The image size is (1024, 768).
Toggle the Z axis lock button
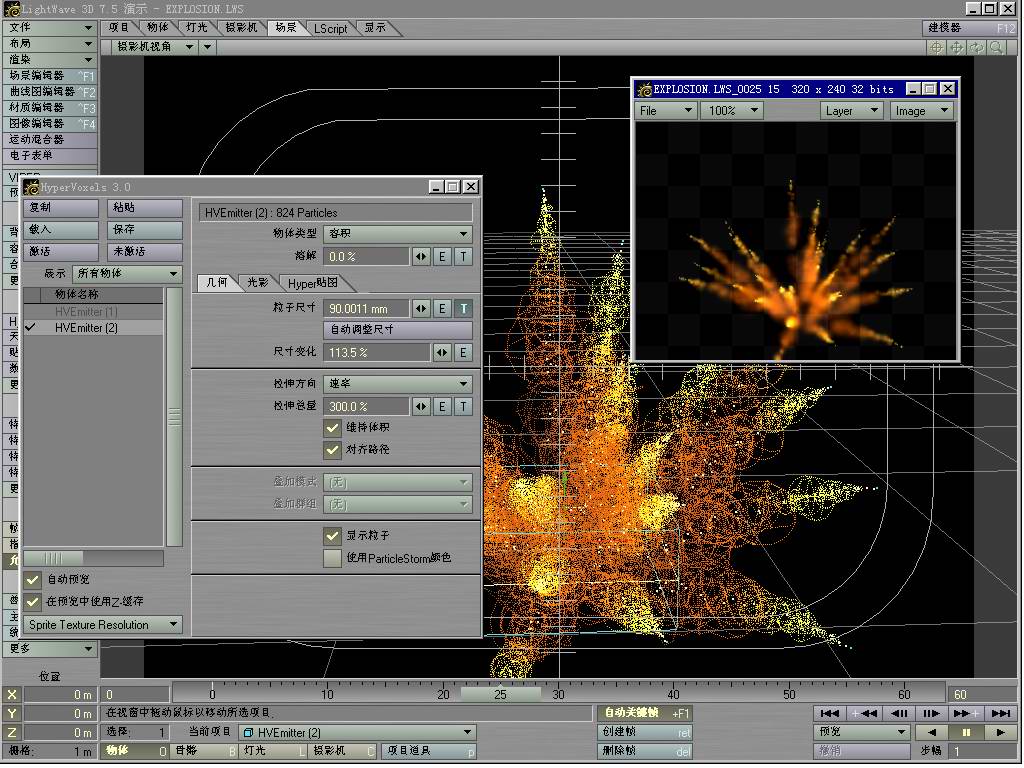(x=12, y=733)
